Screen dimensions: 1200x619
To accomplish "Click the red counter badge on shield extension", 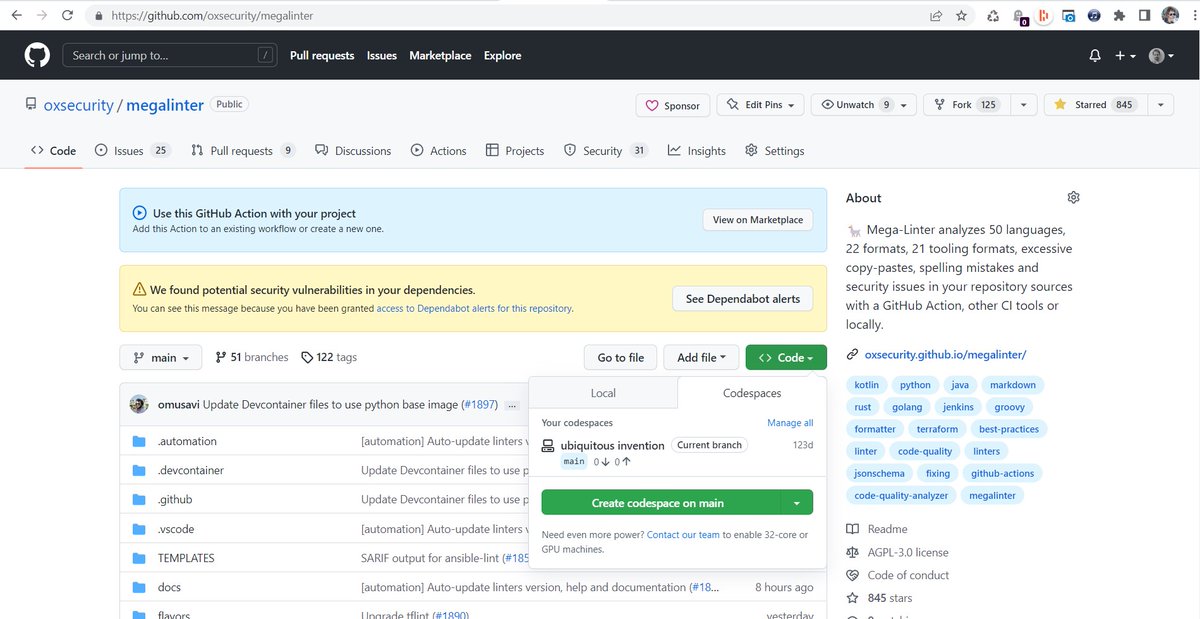I will (x=1026, y=20).
